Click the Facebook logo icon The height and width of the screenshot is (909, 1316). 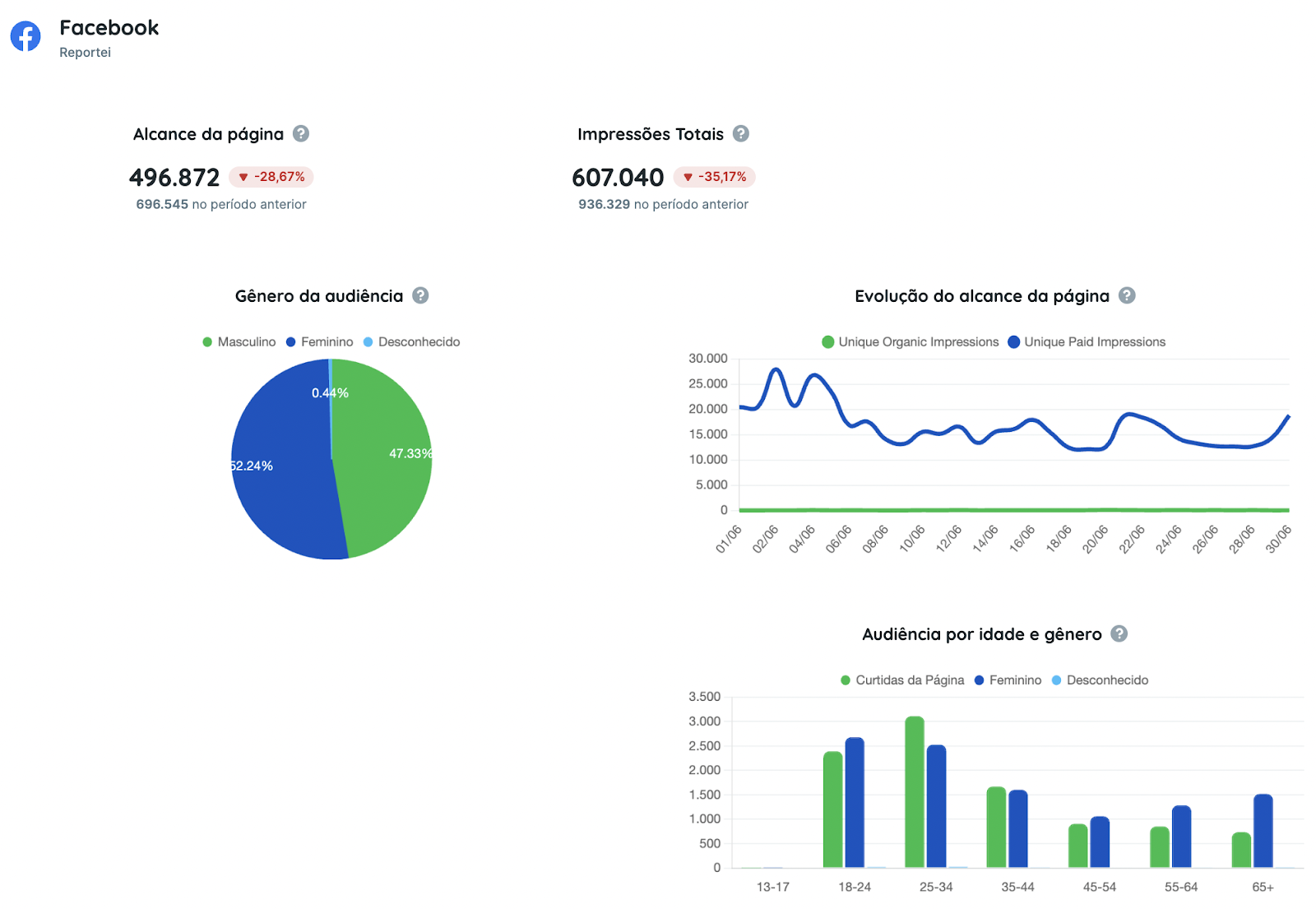pos(25,36)
